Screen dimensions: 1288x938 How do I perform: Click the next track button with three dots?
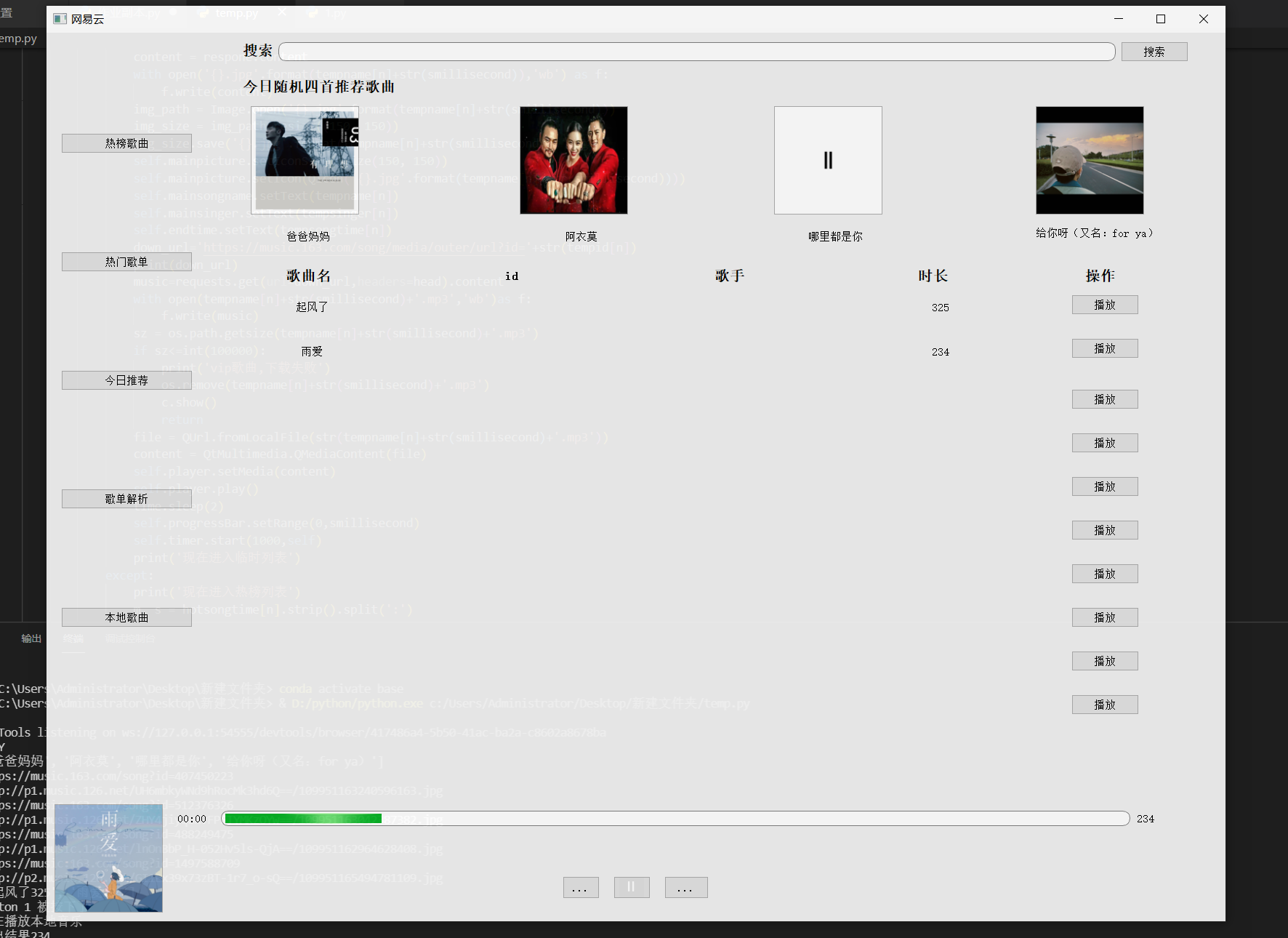tap(685, 887)
